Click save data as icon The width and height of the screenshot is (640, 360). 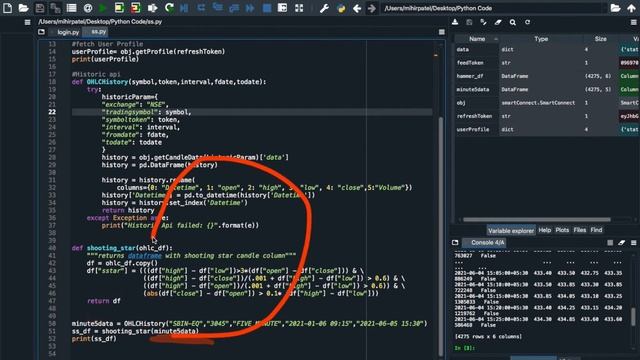483,22
